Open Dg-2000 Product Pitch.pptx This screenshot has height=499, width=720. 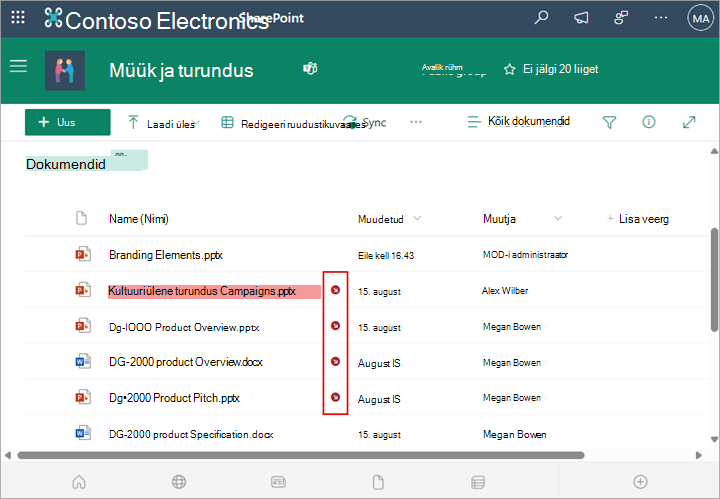pyautogui.click(x=174, y=398)
